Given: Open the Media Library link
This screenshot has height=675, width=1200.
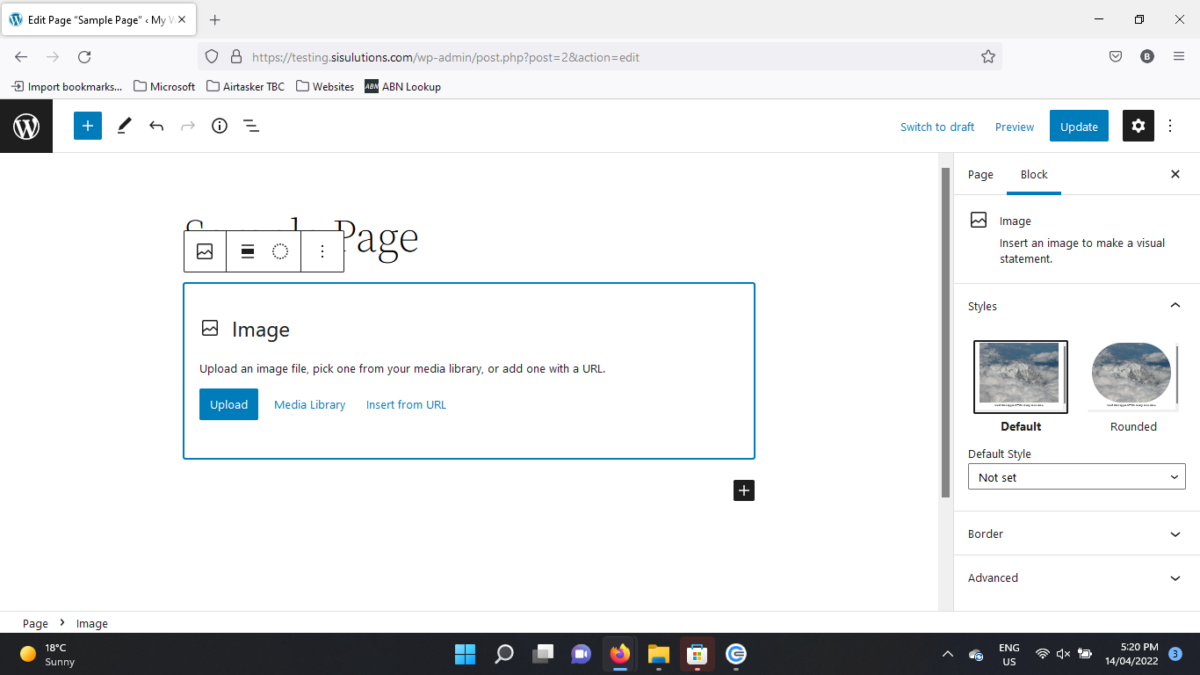Looking at the screenshot, I should click(x=310, y=404).
